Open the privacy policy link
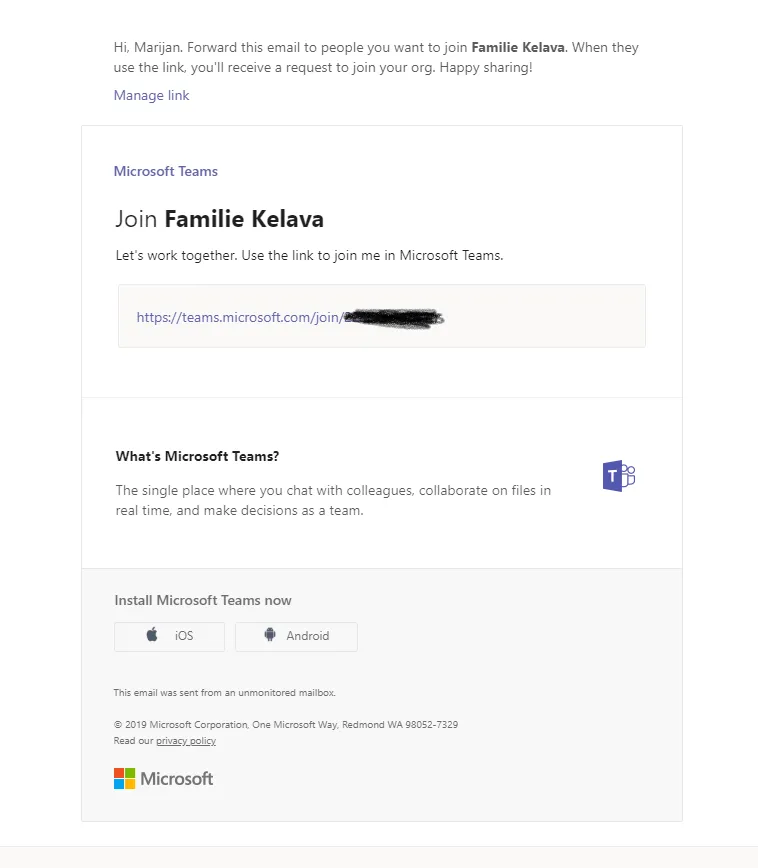This screenshot has height=868, width=758. click(186, 741)
